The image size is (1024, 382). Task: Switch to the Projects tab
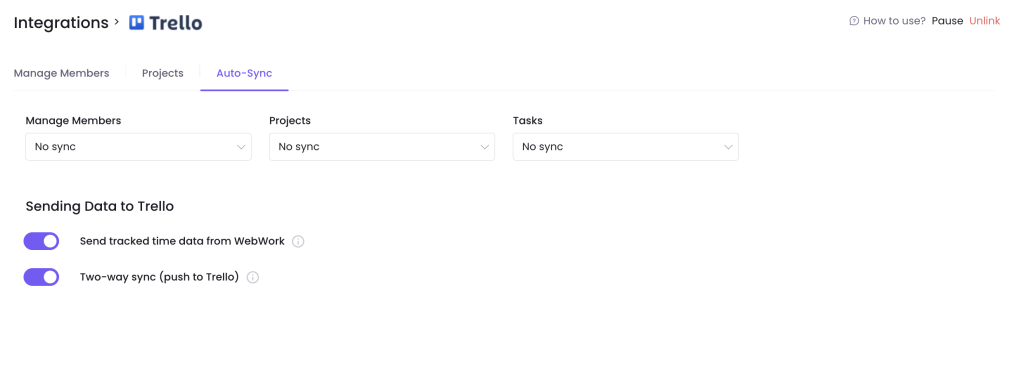tap(163, 73)
